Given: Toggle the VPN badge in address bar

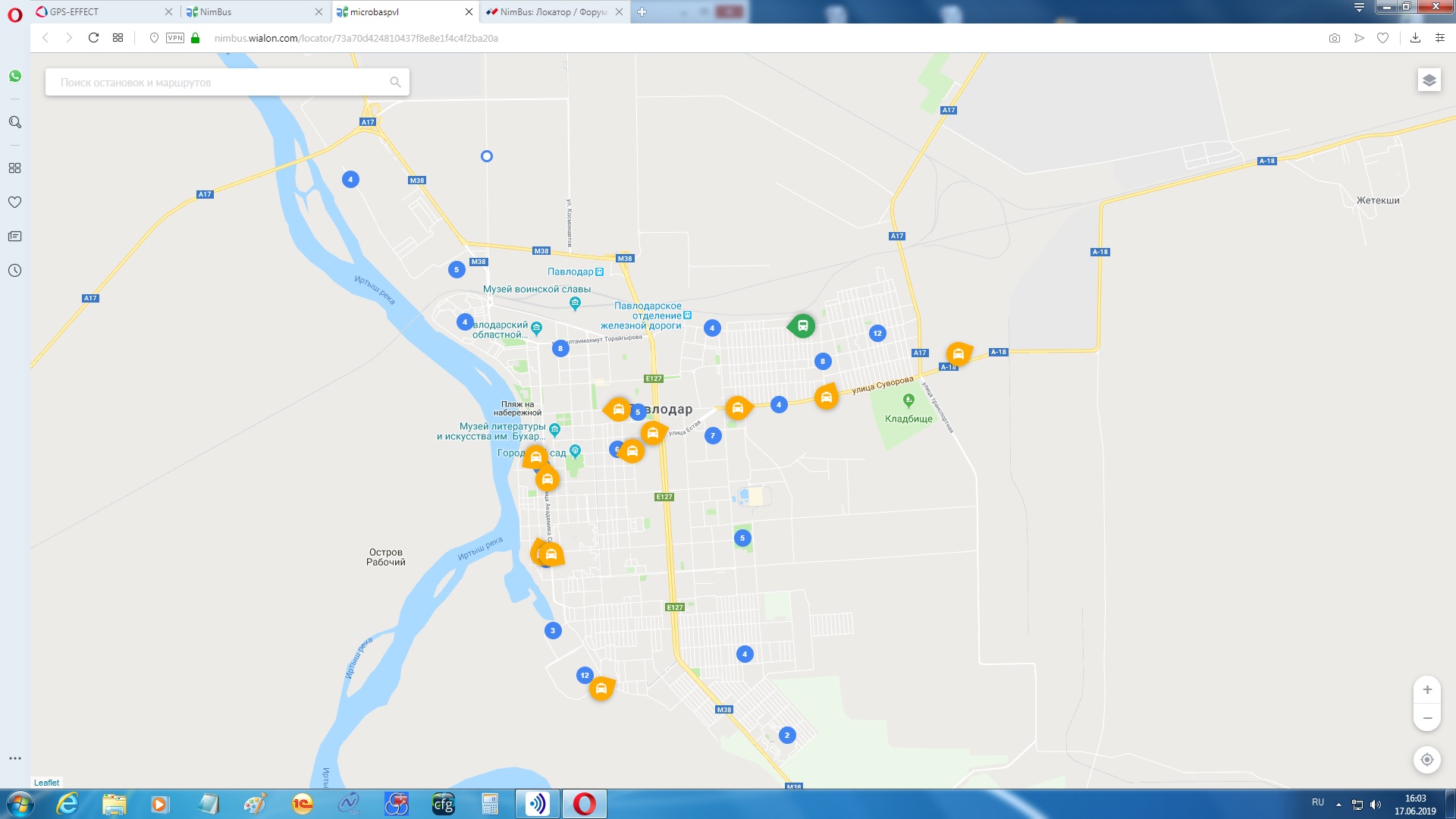Looking at the screenshot, I should coord(175,38).
